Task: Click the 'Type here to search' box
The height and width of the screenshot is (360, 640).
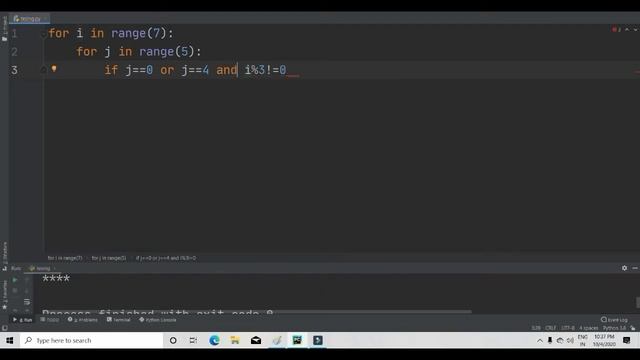Action: pos(91,340)
